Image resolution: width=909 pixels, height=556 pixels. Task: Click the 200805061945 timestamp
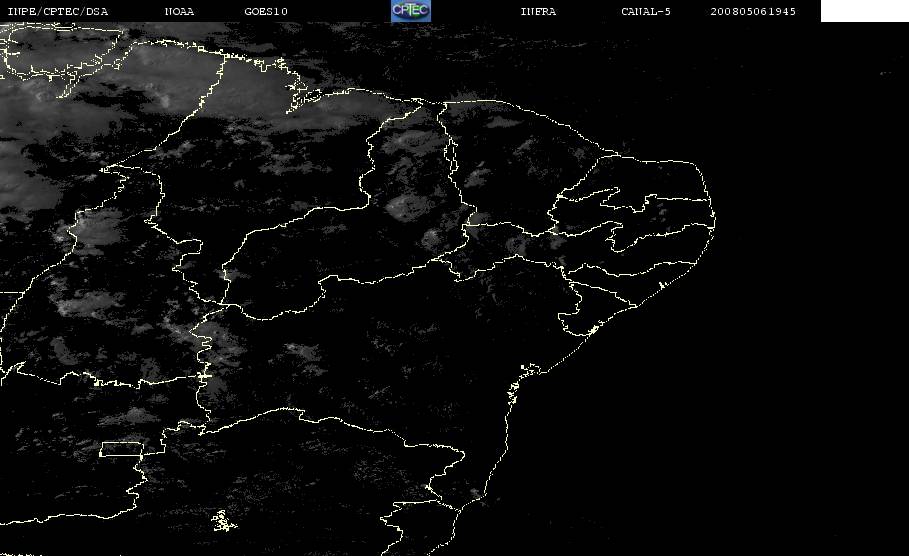tap(753, 12)
